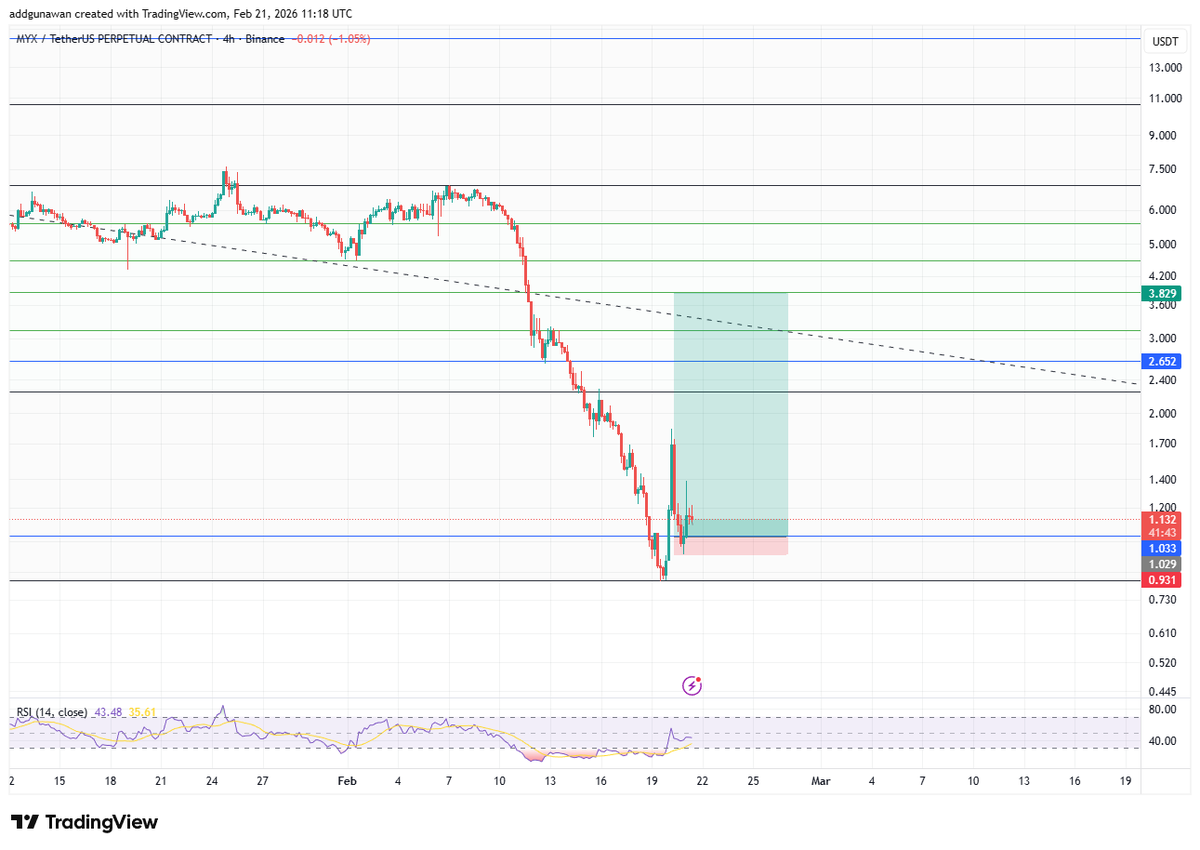Click the 1.029 grey price label

click(x=1163, y=564)
